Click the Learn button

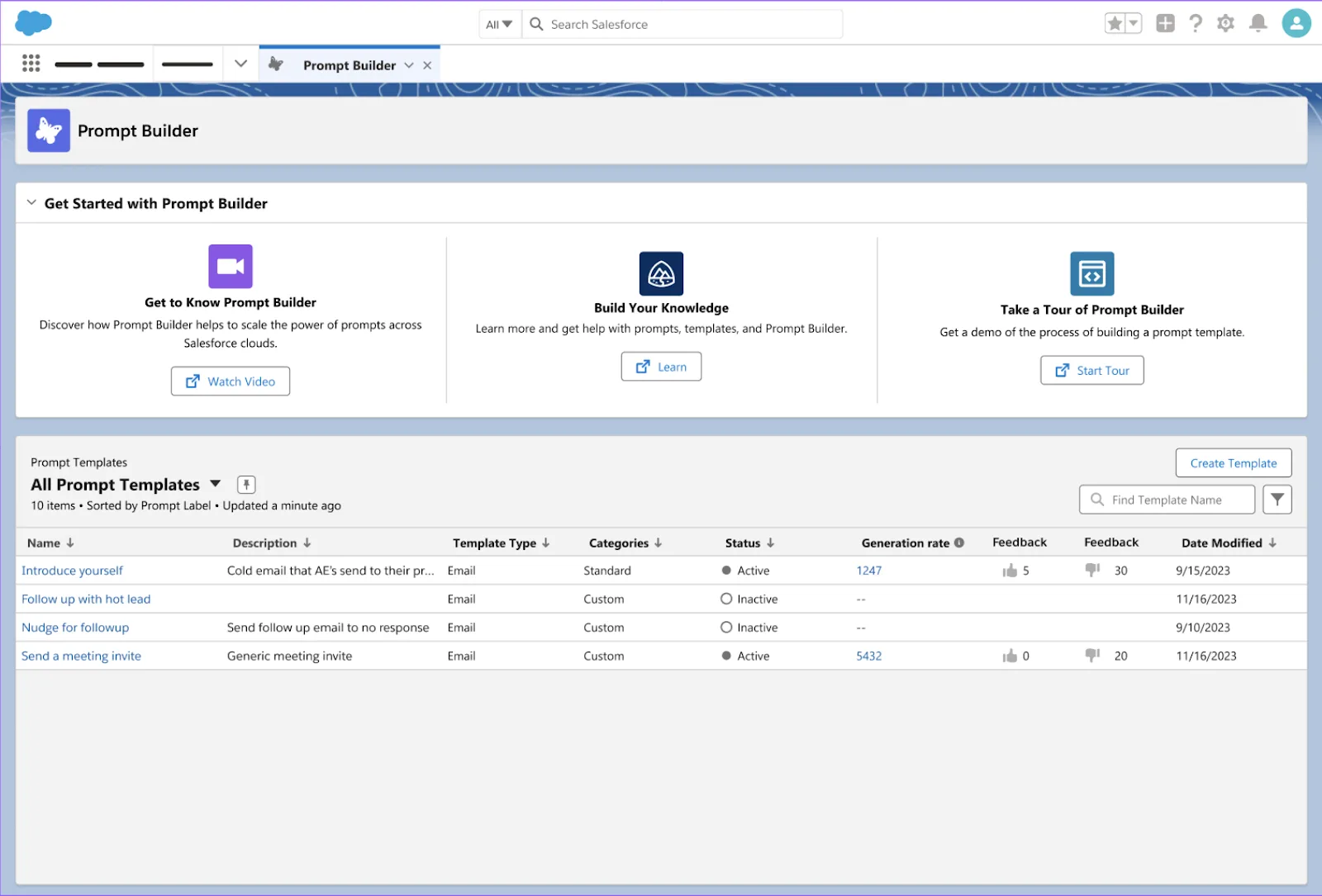pyautogui.click(x=661, y=367)
